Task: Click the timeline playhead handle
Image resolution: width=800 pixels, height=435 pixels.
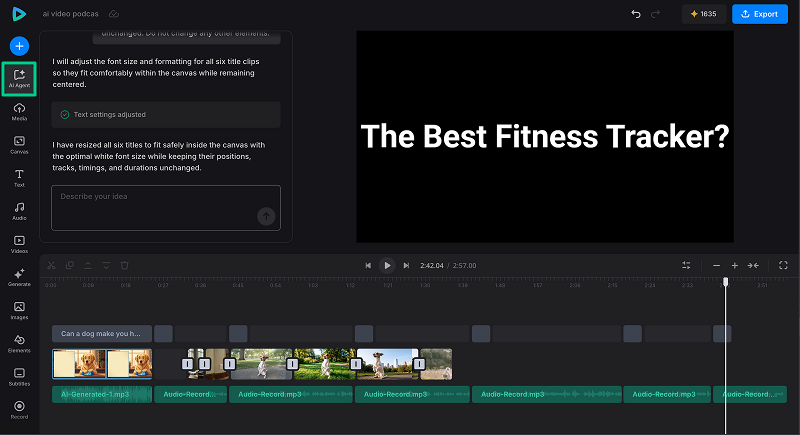Action: pos(726,282)
